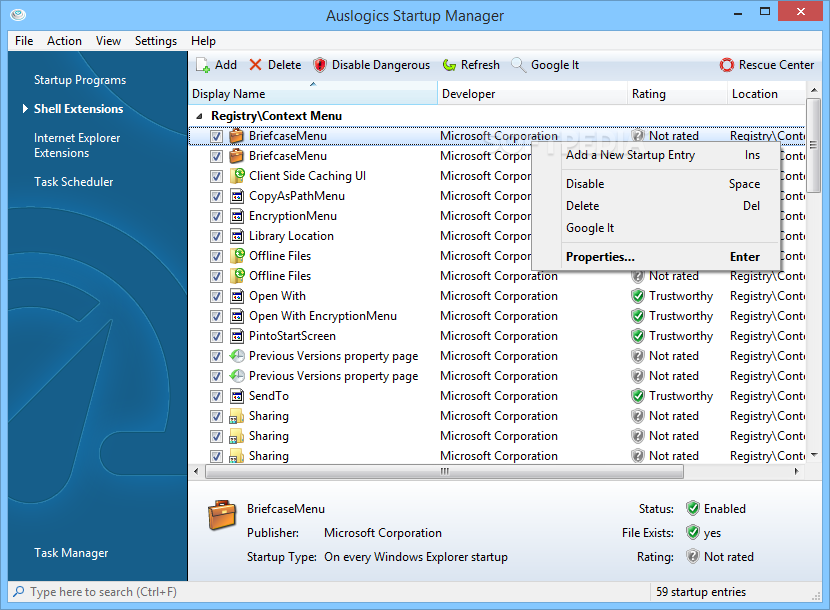Open the File menu

click(24, 41)
